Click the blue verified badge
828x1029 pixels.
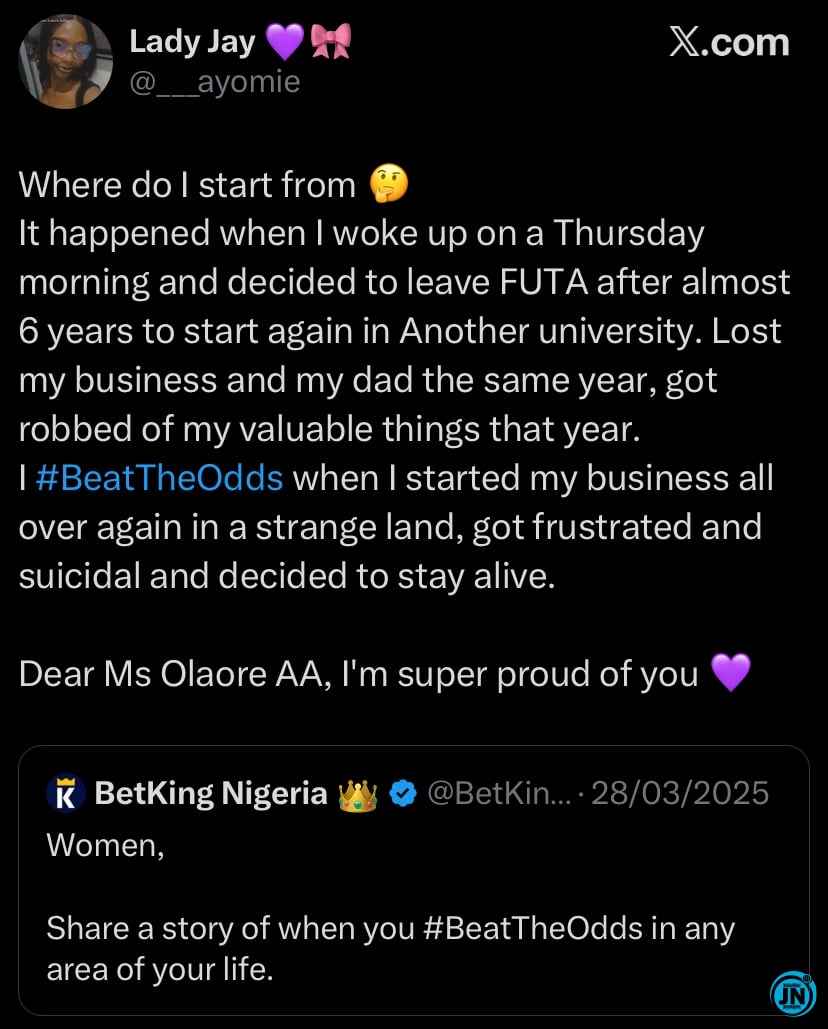[x=403, y=794]
